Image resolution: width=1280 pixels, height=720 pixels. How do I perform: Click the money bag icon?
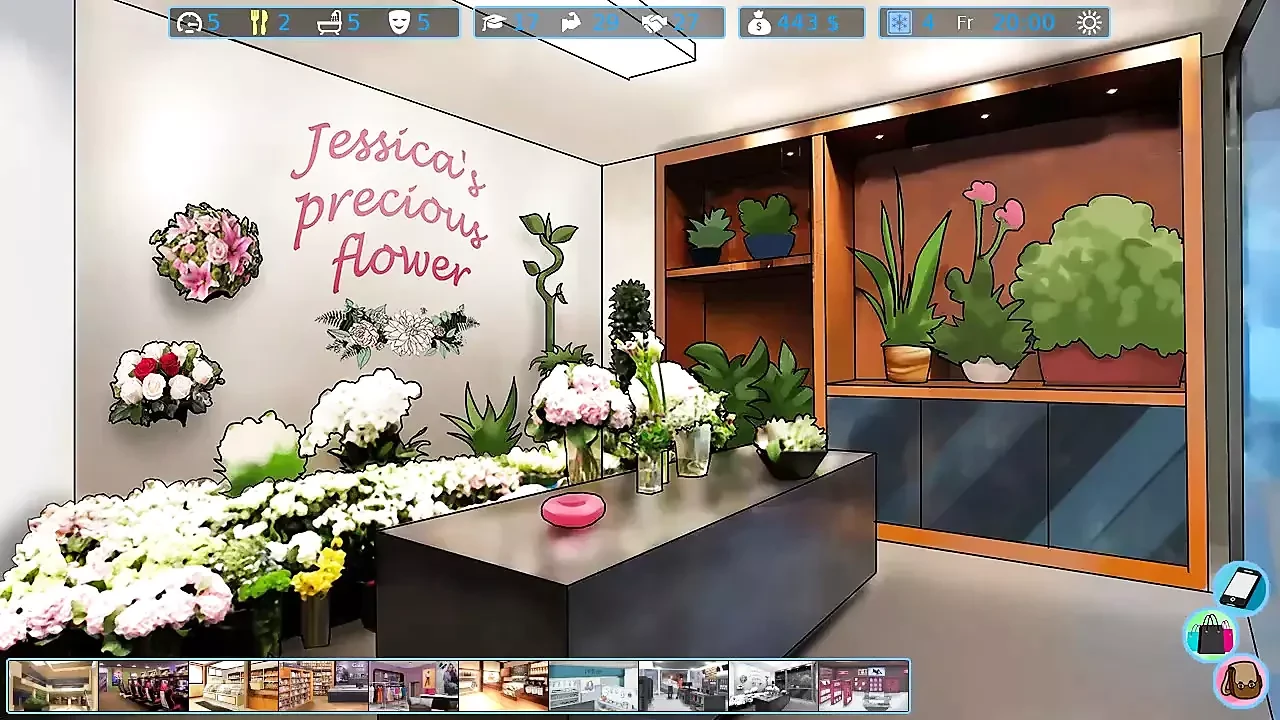pyautogui.click(x=759, y=22)
